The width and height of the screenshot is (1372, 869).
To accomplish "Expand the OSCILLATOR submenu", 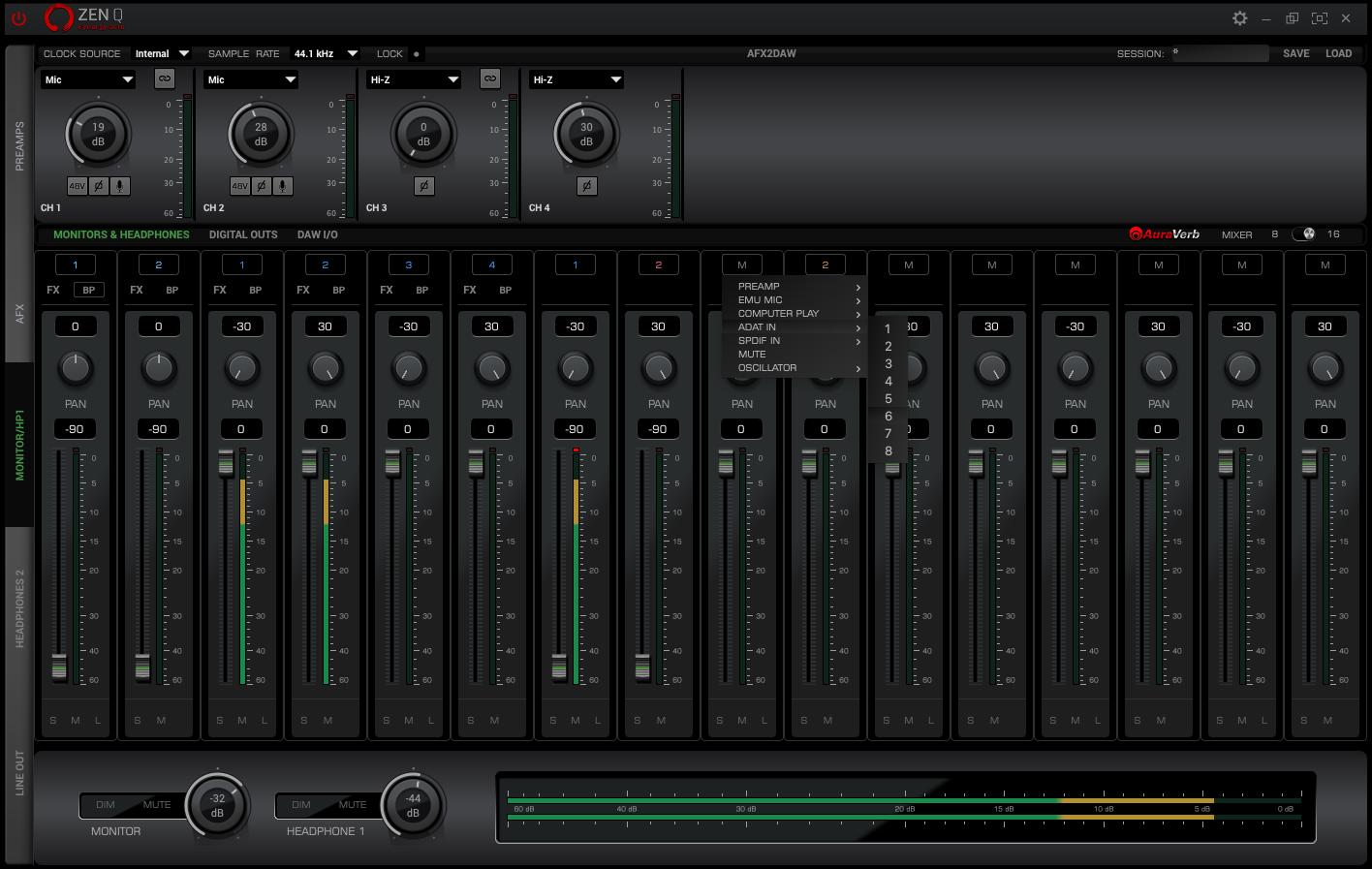I will click(x=795, y=368).
